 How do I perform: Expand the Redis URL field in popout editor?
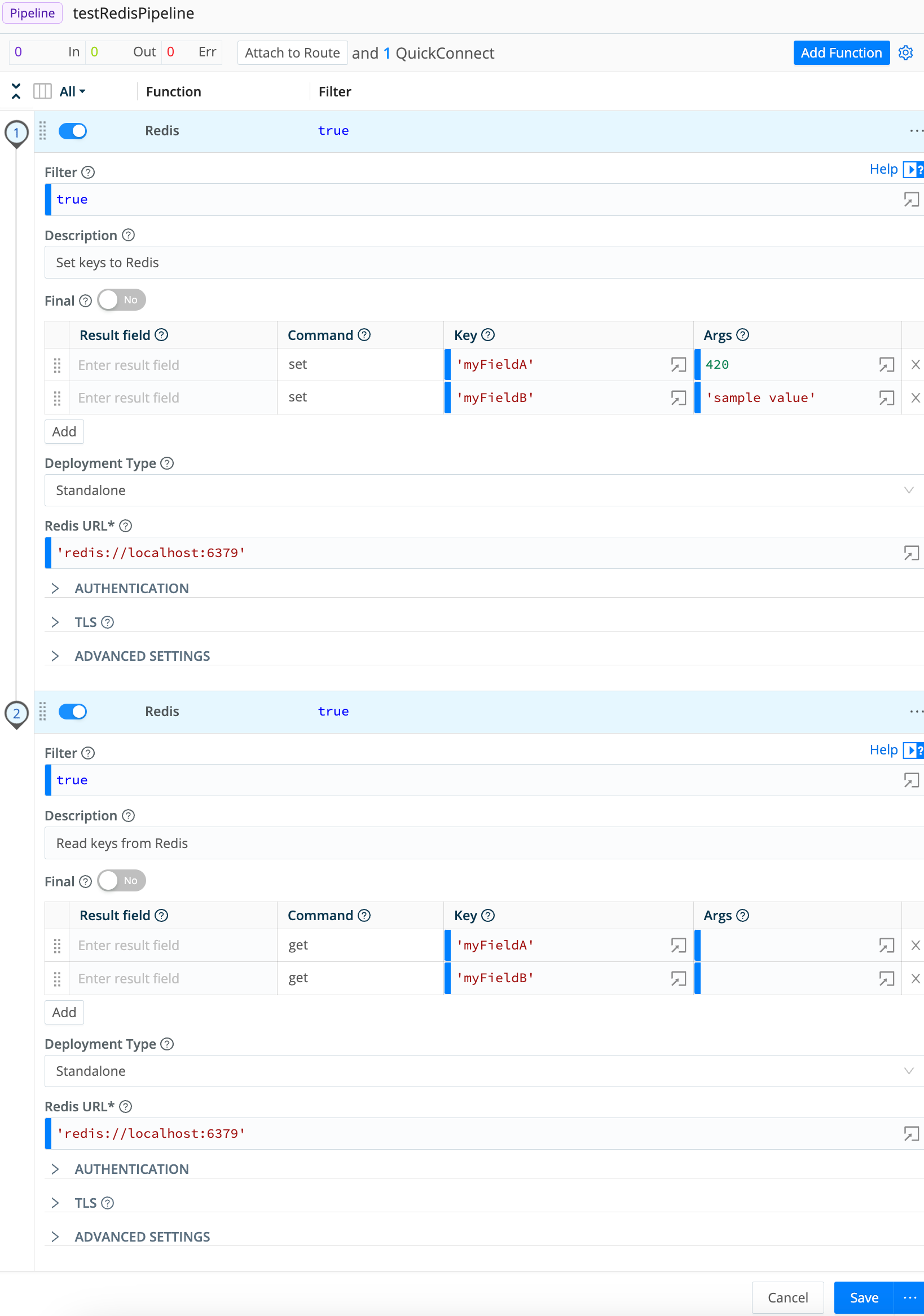pos(910,553)
